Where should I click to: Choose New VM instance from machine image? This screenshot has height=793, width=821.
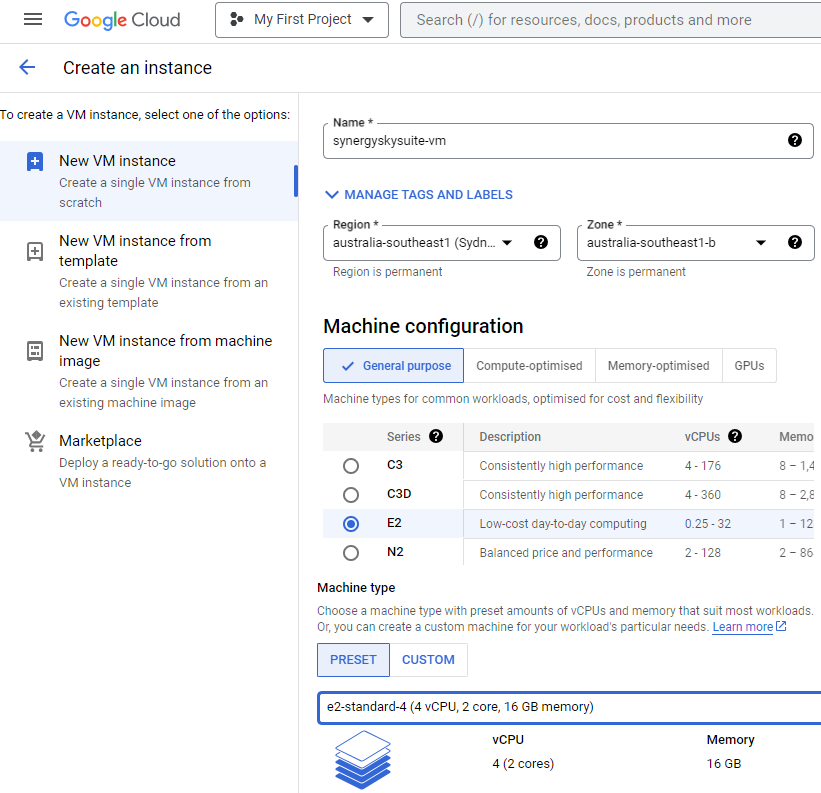pos(149,371)
